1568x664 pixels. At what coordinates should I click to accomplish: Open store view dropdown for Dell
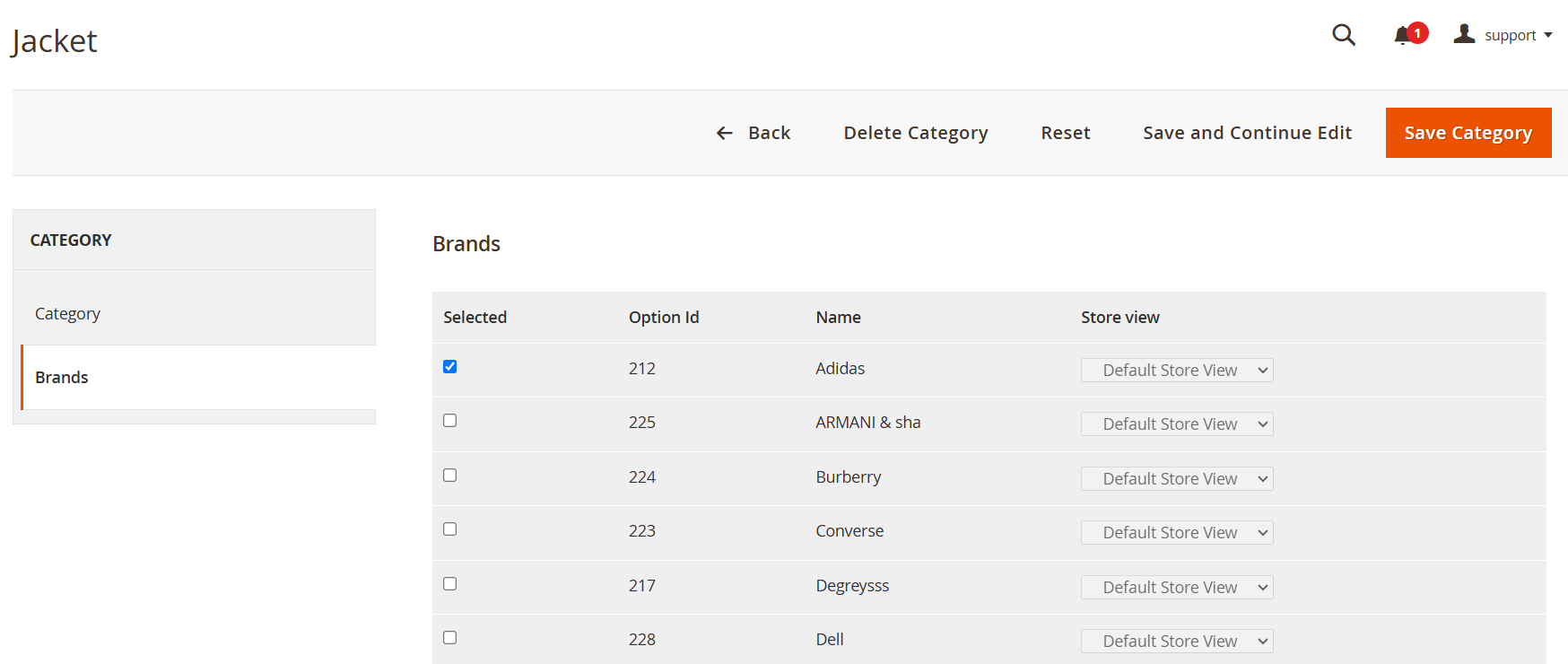coord(1177,642)
